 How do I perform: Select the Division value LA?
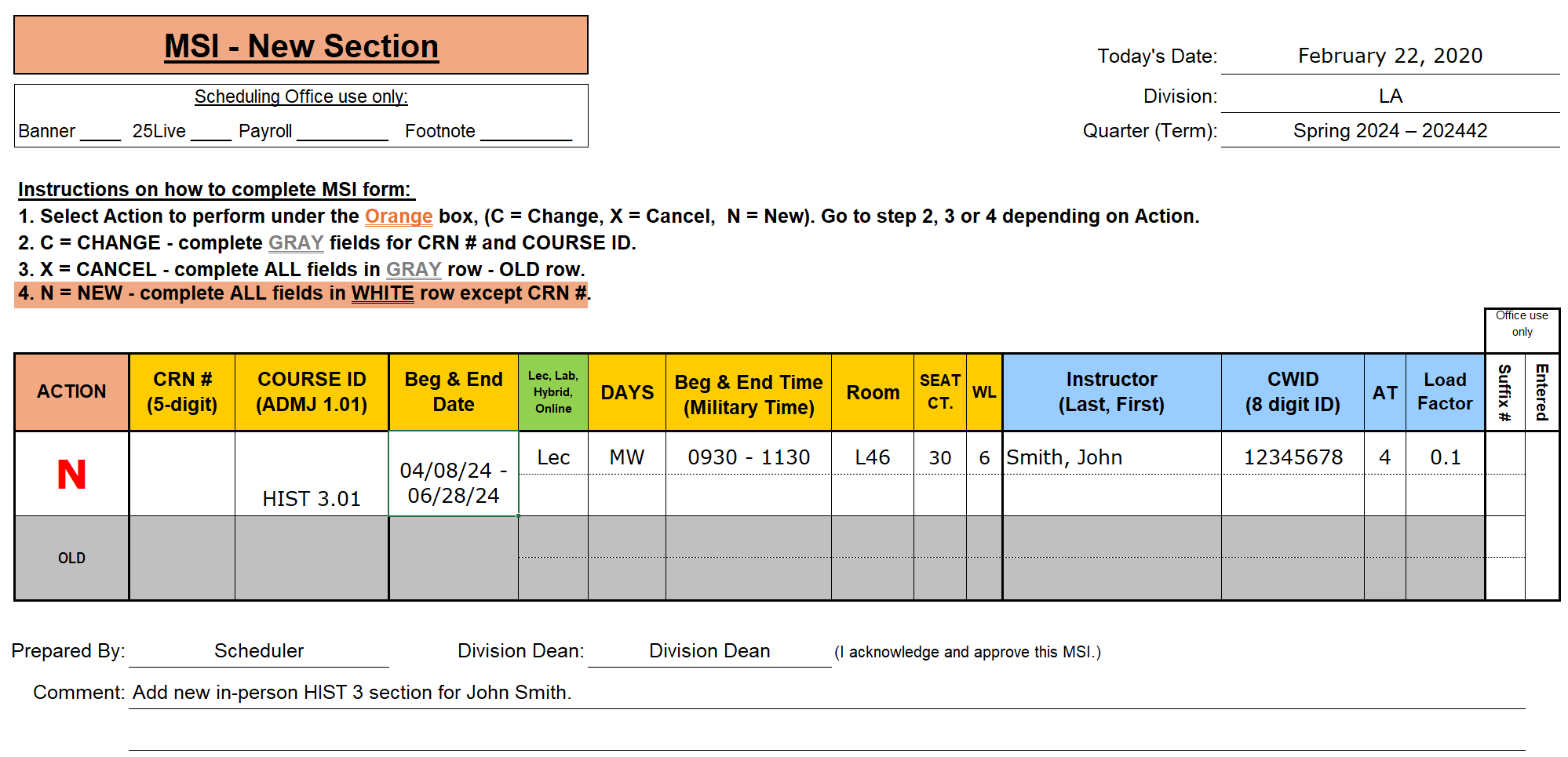pyautogui.click(x=1390, y=96)
